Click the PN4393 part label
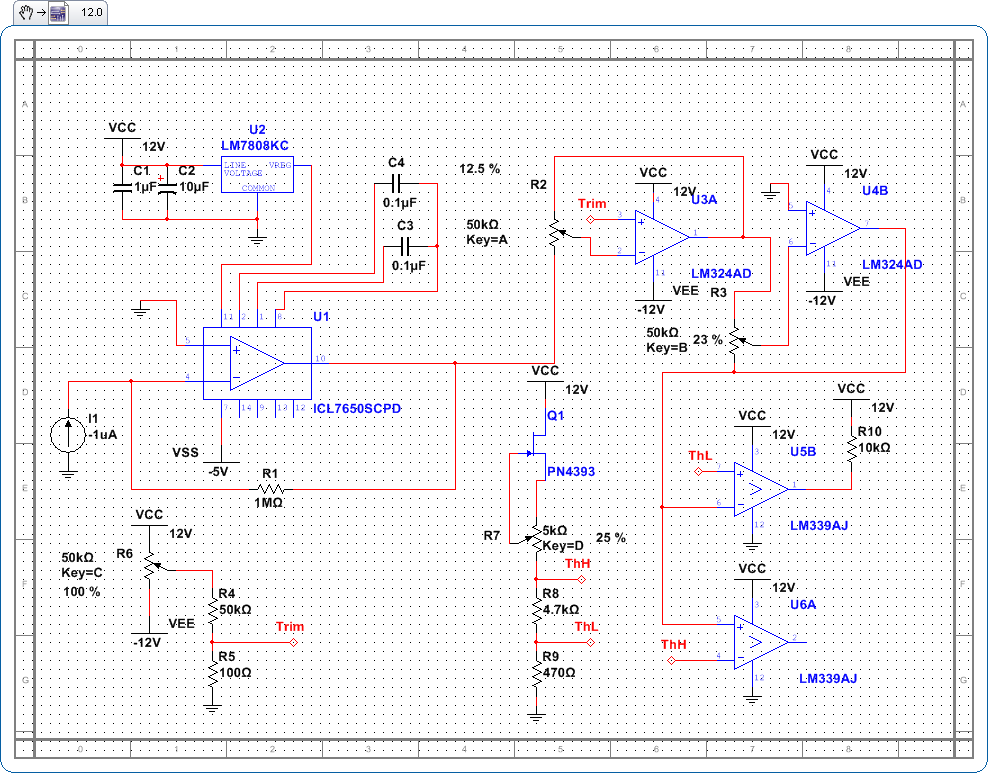Screen dimensions: 988x773 (571, 471)
